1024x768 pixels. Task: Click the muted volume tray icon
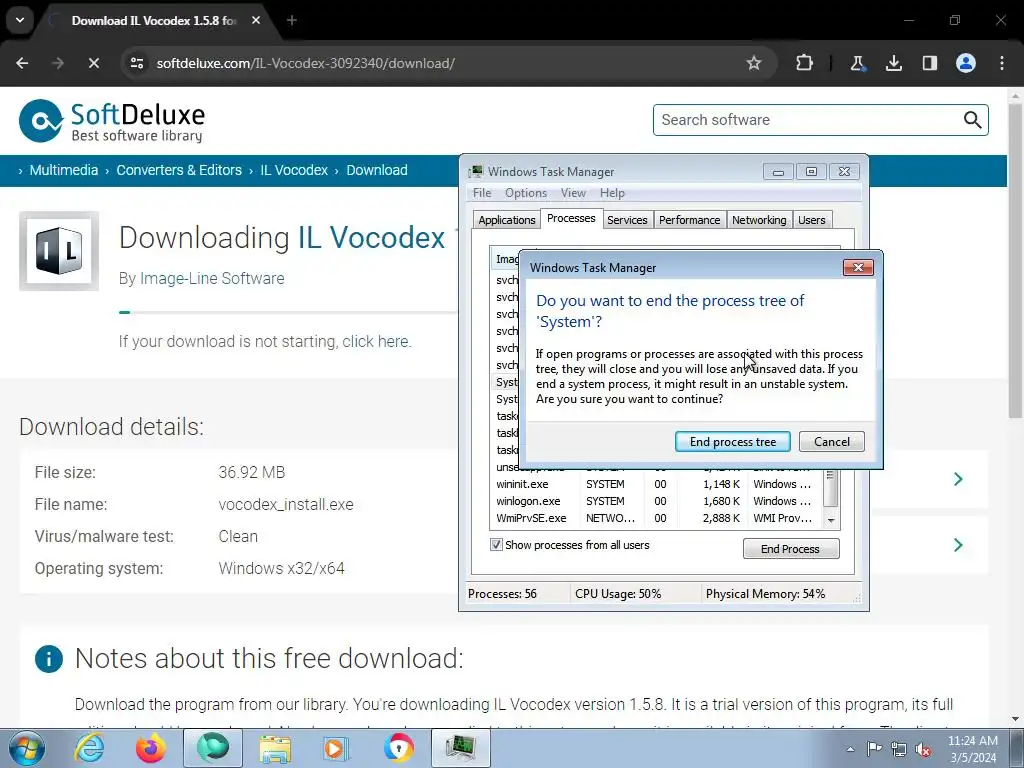923,750
